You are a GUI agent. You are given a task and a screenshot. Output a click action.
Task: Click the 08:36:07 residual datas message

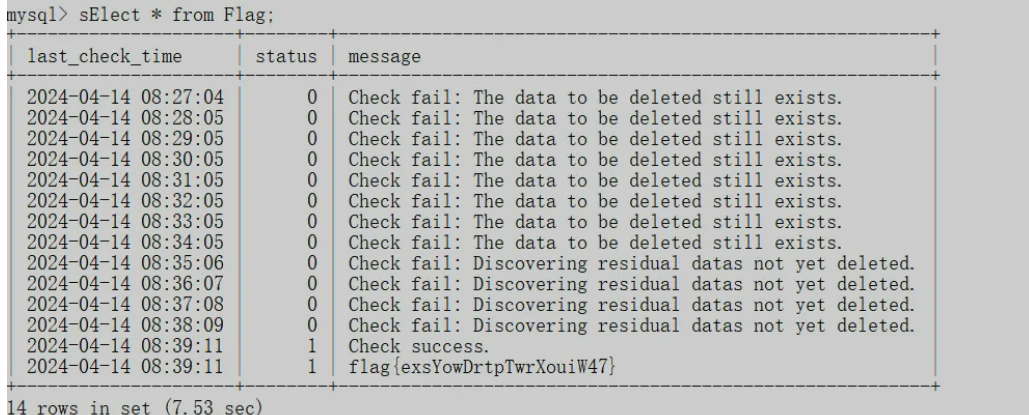coord(631,284)
